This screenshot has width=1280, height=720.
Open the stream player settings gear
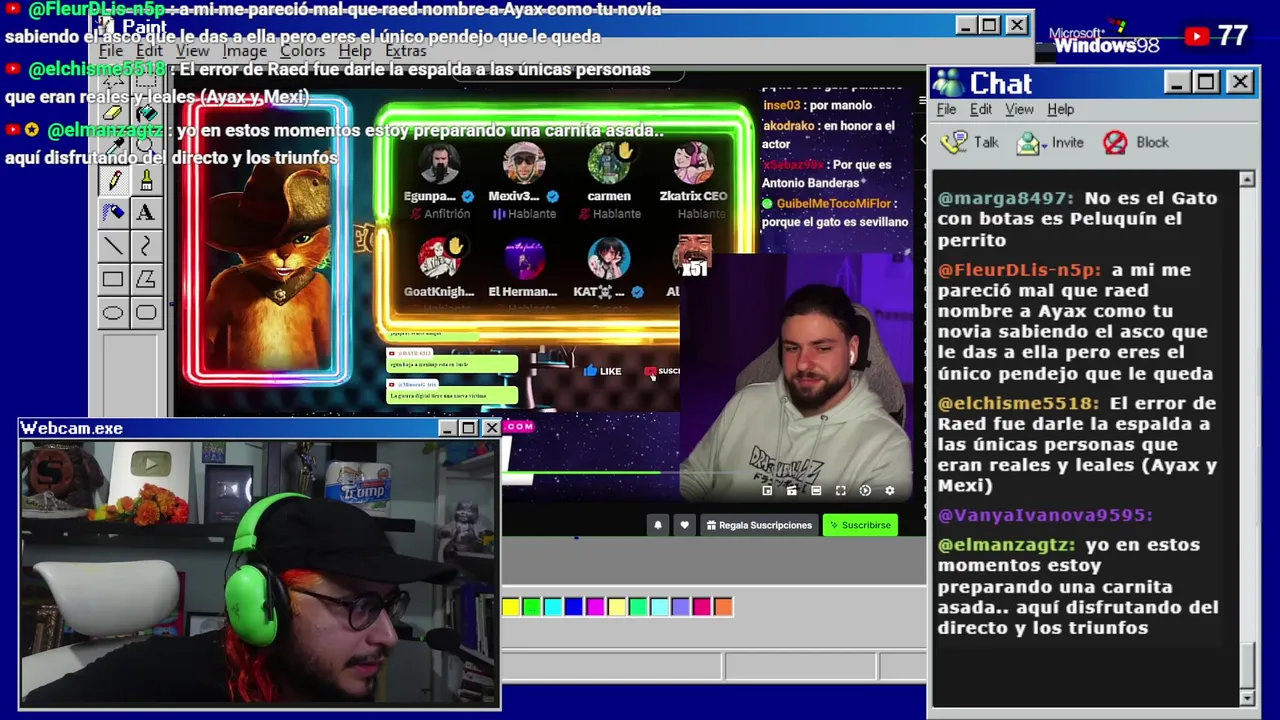pyautogui.click(x=889, y=491)
